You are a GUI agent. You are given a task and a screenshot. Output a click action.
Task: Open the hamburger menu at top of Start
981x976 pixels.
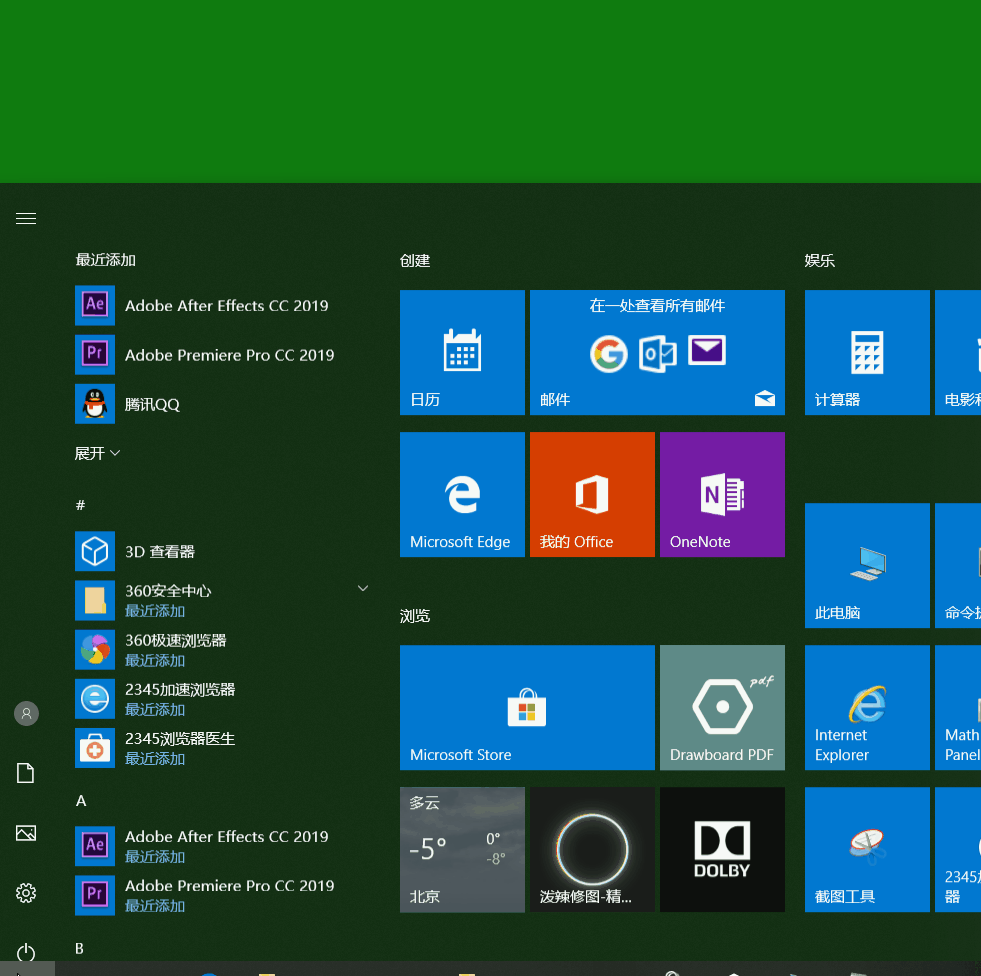[26, 218]
